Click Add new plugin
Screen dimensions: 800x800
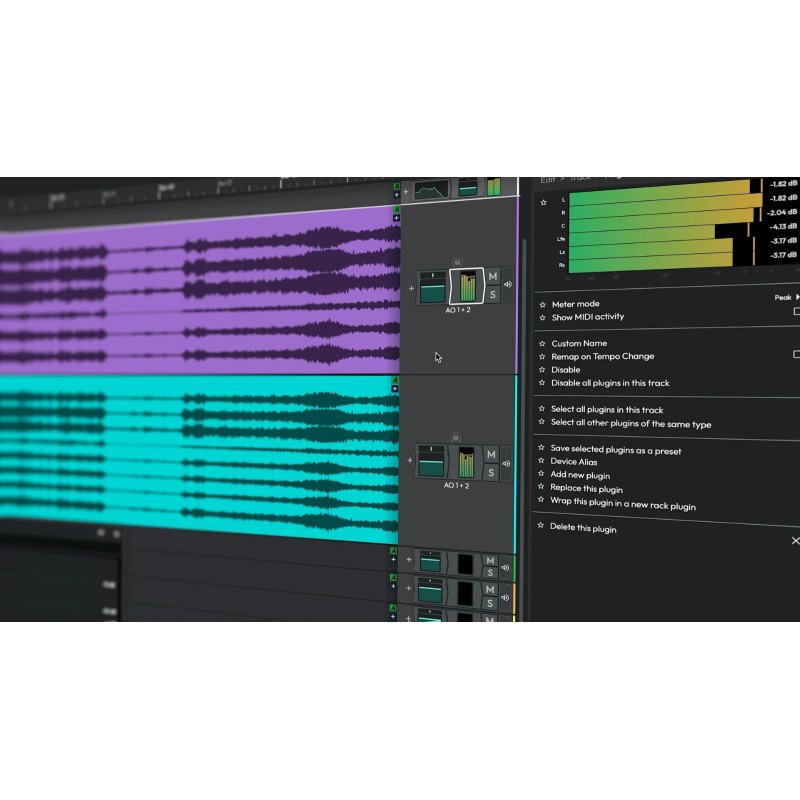(580, 474)
